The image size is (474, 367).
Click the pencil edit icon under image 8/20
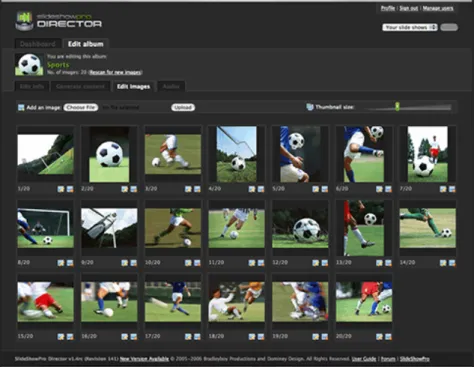(x=61, y=263)
